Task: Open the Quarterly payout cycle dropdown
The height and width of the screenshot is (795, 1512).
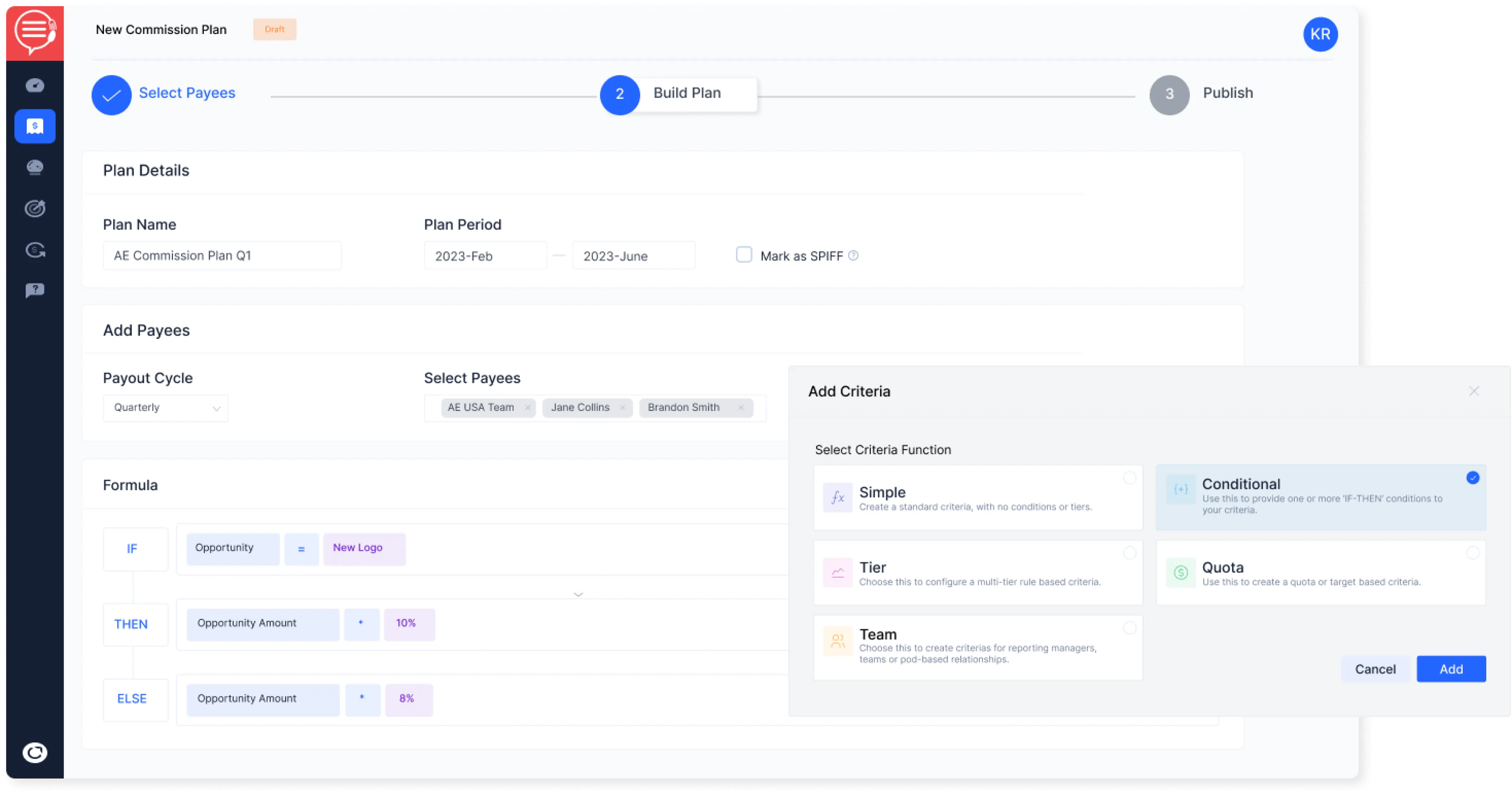Action: pos(165,408)
